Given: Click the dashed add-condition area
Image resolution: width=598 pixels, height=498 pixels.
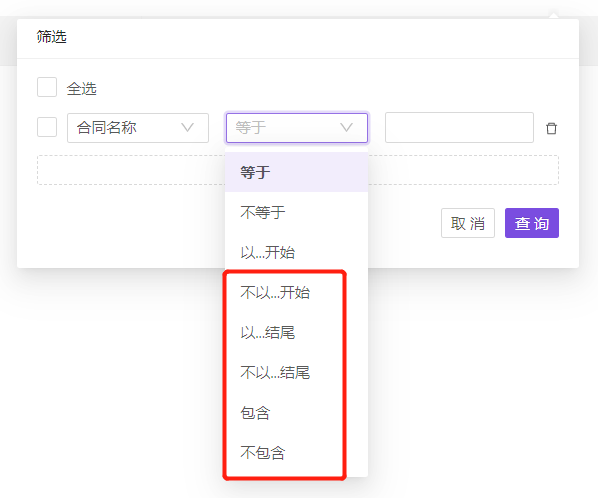Looking at the screenshot, I should (x=298, y=170).
